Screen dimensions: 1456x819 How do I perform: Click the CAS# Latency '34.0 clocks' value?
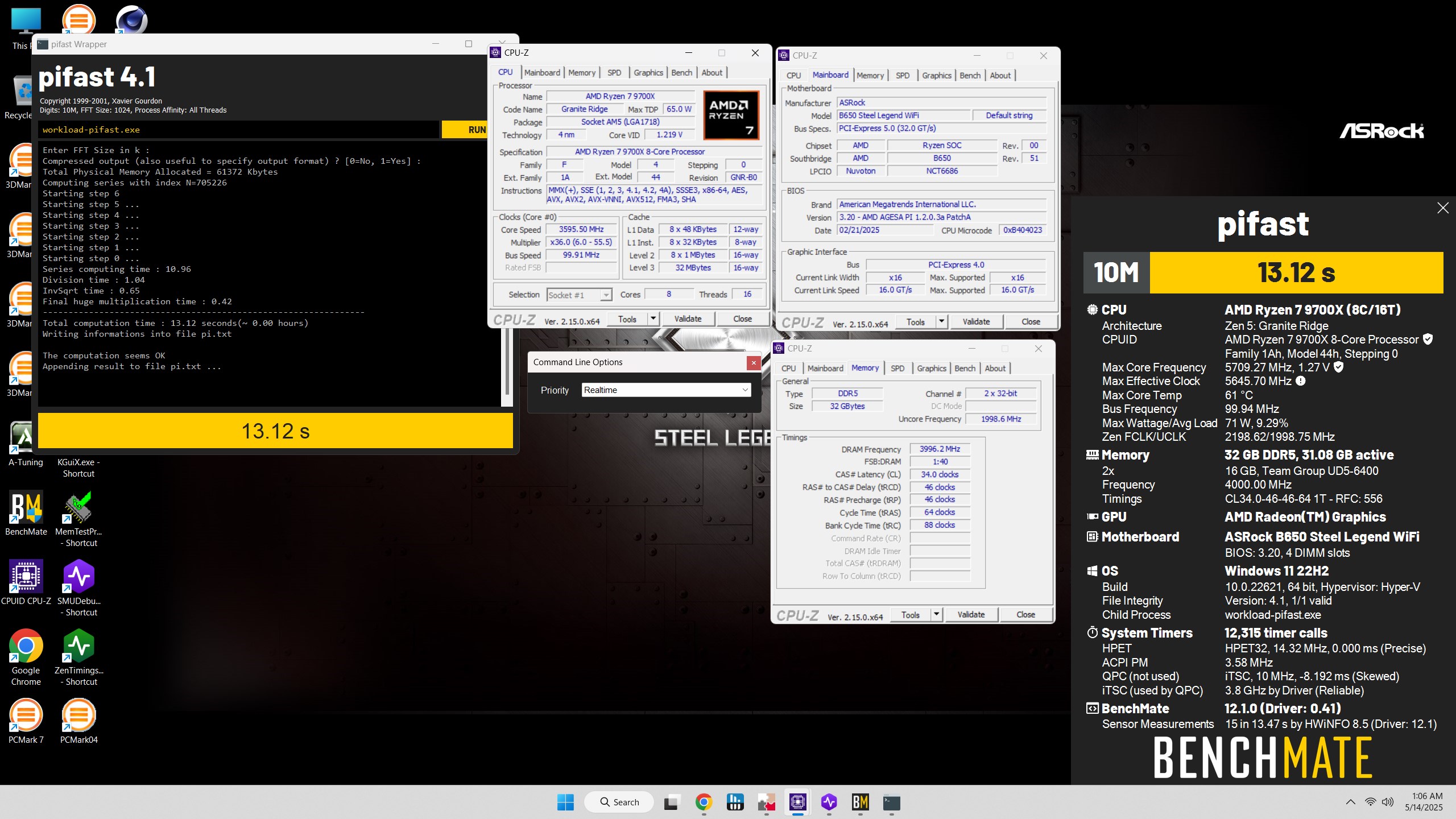[x=940, y=474]
